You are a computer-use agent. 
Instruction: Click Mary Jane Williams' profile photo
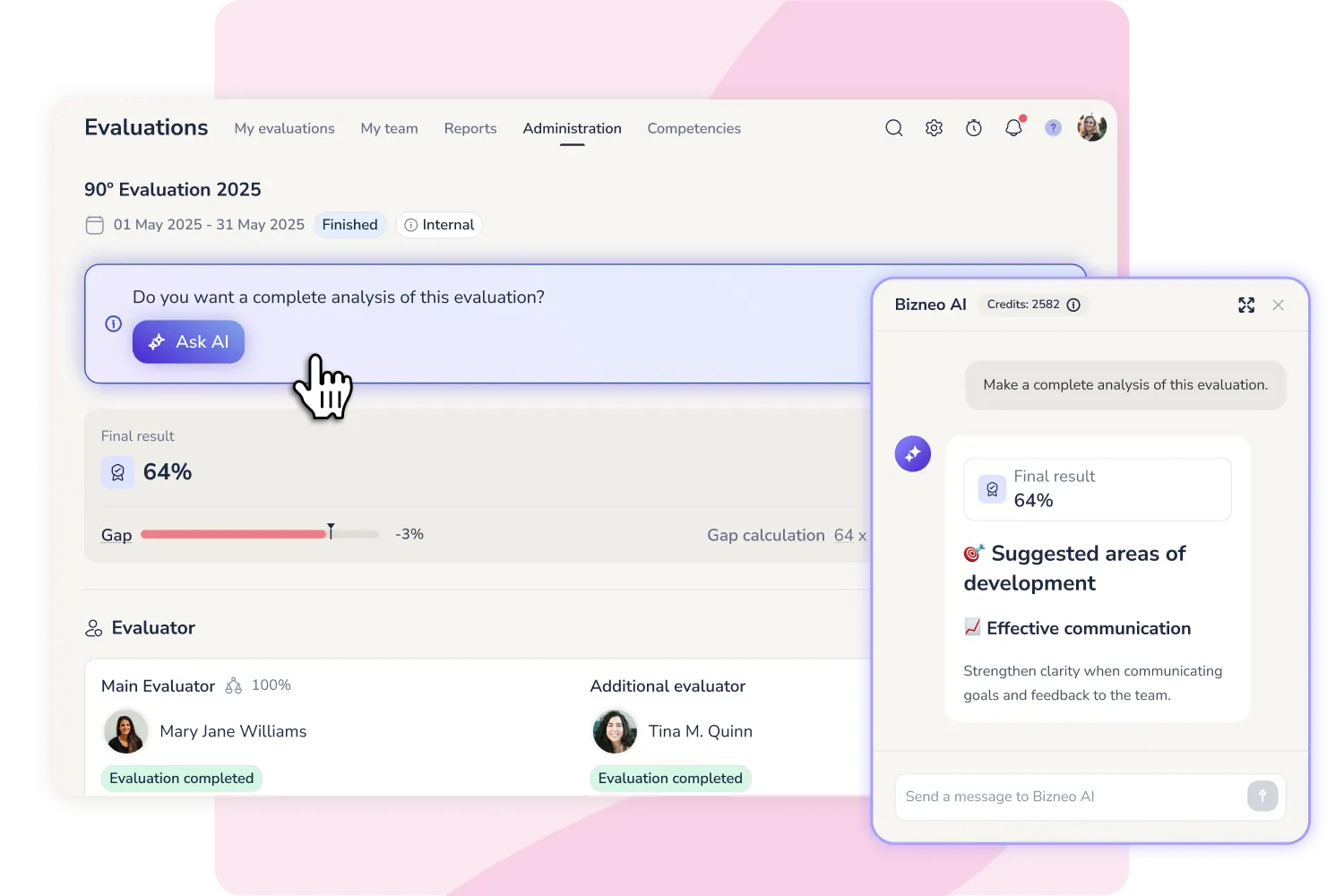[126, 731]
